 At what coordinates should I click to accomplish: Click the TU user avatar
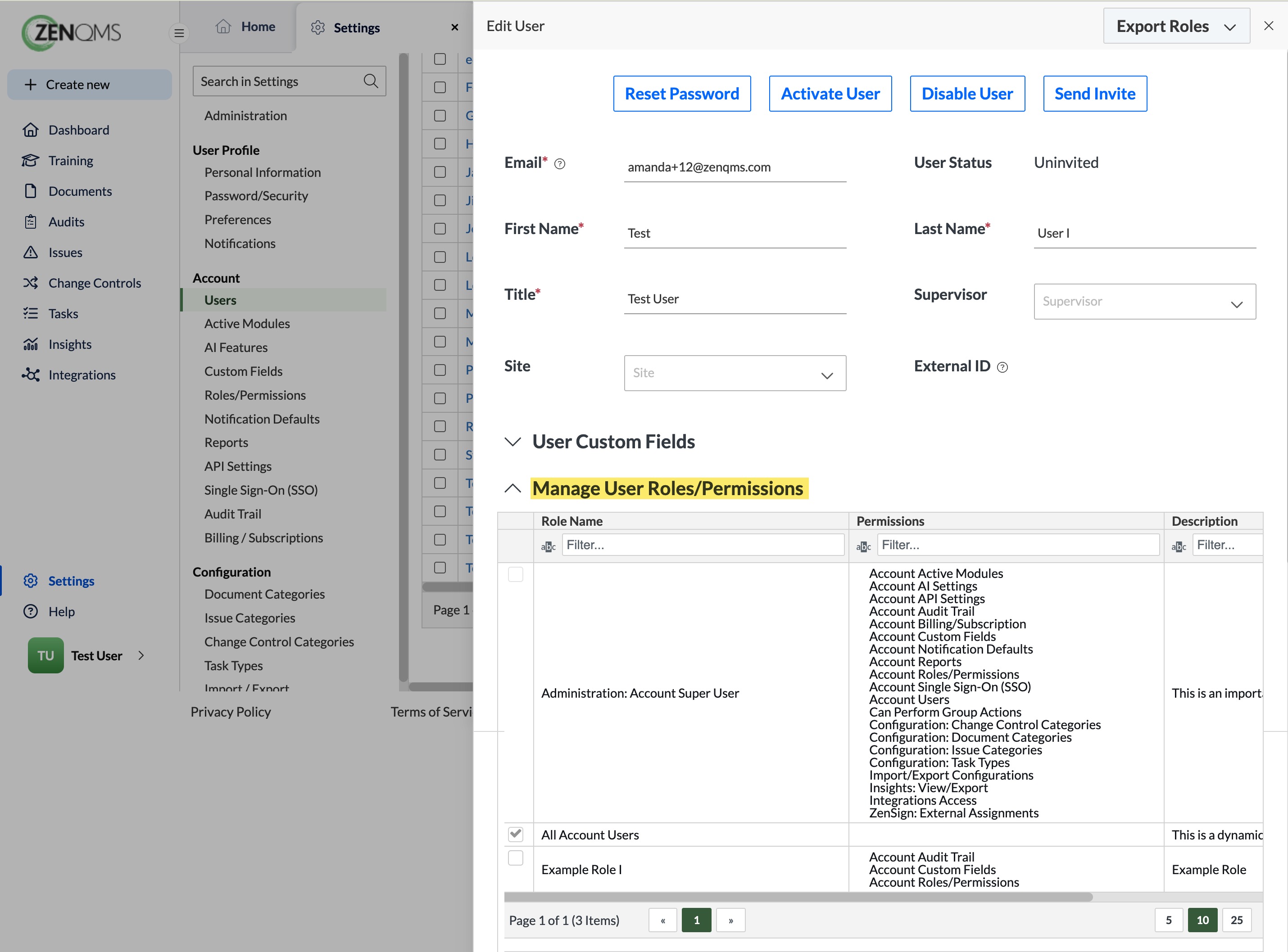tap(45, 655)
